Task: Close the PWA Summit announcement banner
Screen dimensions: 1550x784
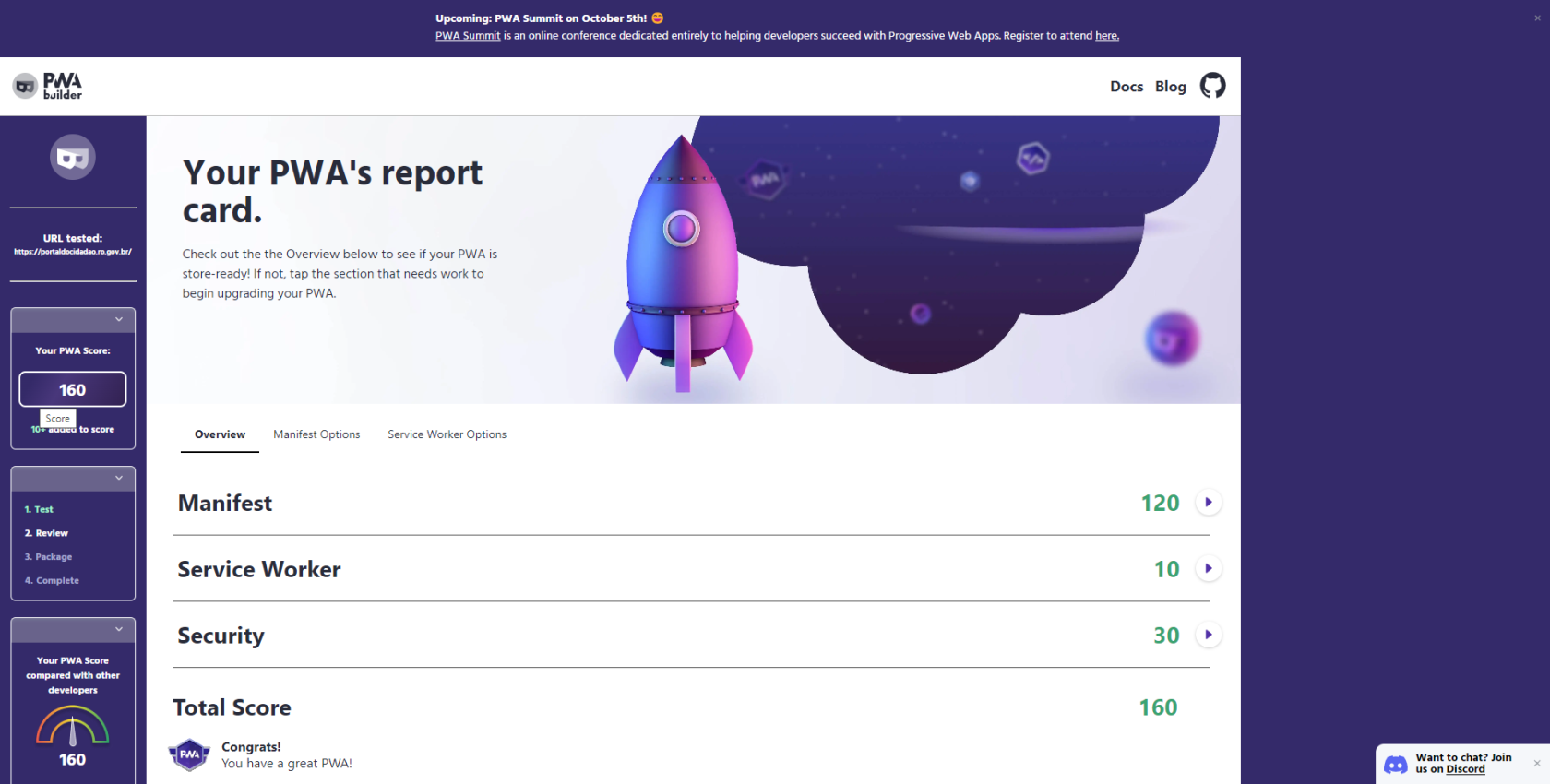Action: pos(1537,18)
